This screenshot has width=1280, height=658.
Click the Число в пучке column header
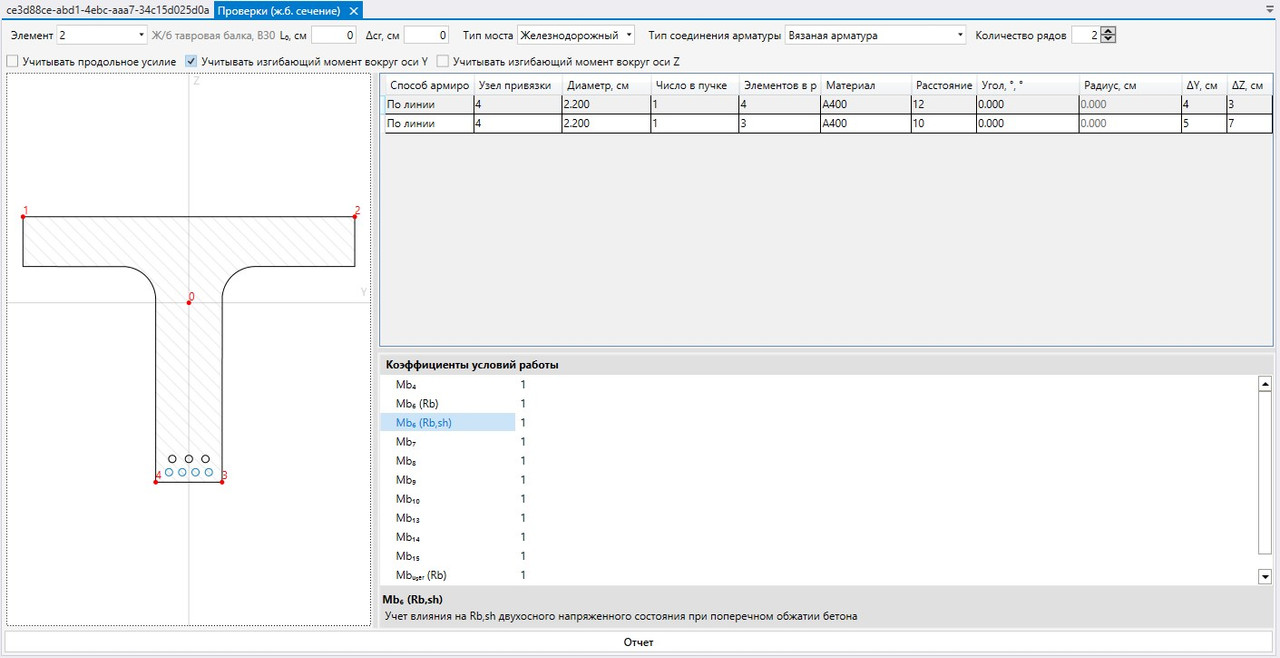[694, 85]
